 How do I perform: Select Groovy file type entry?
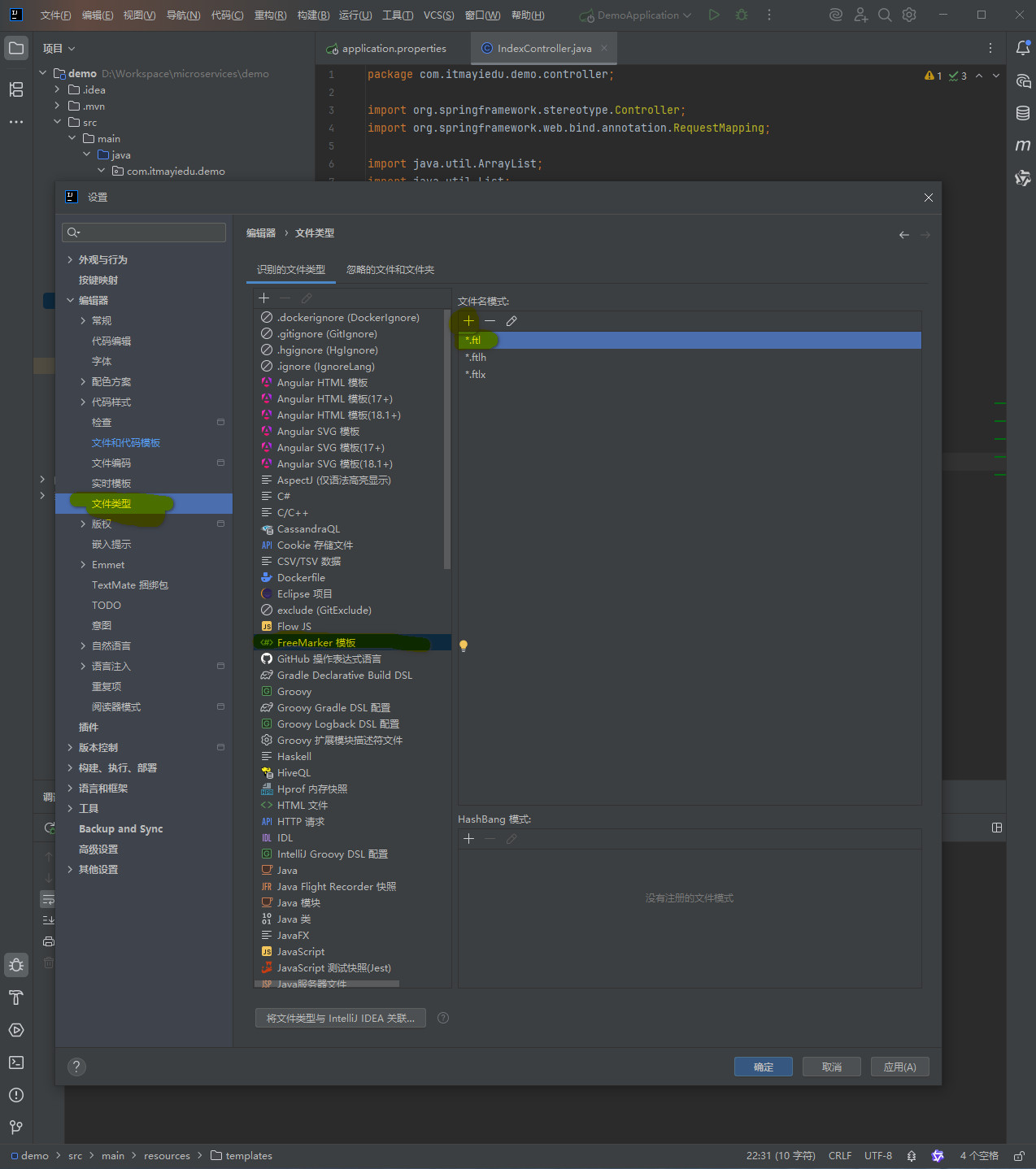353,691
